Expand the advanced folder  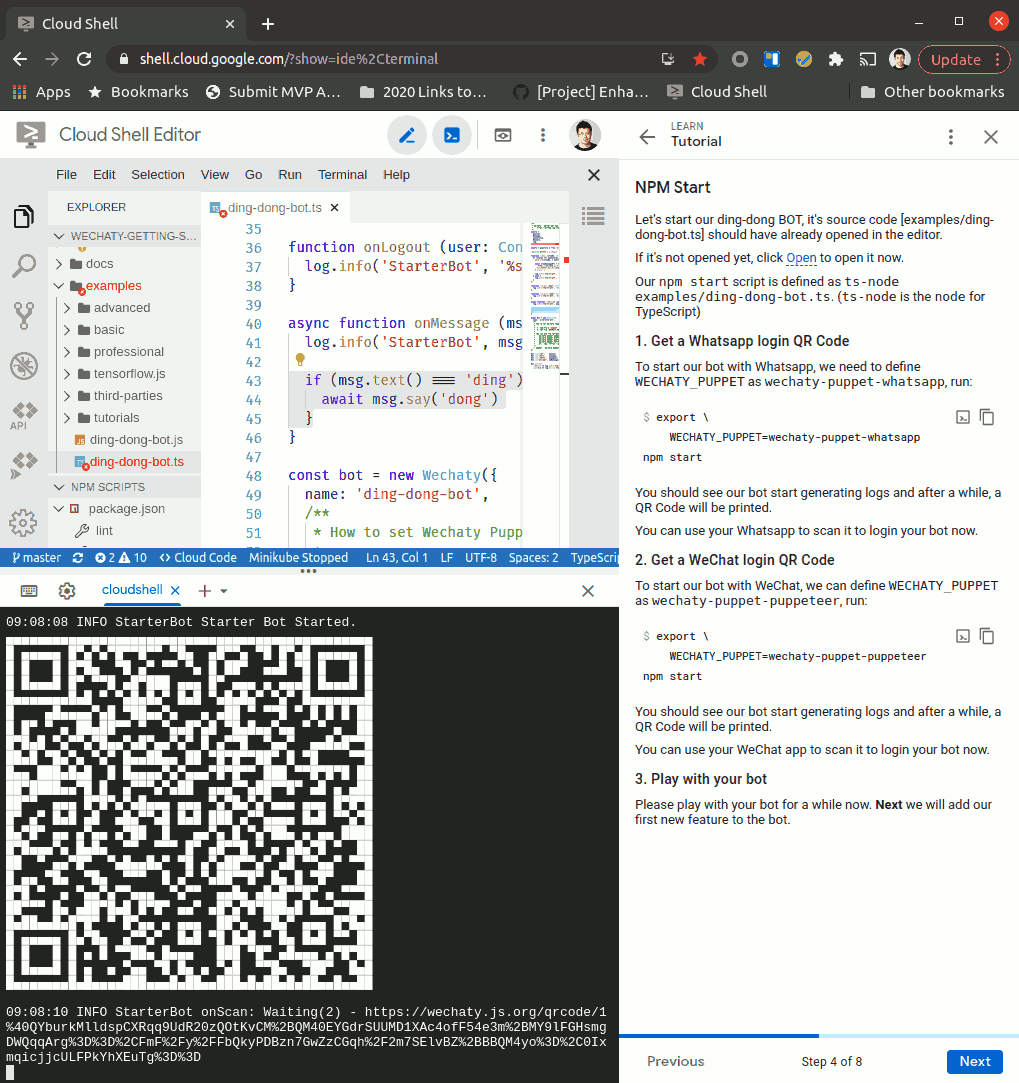[67, 308]
